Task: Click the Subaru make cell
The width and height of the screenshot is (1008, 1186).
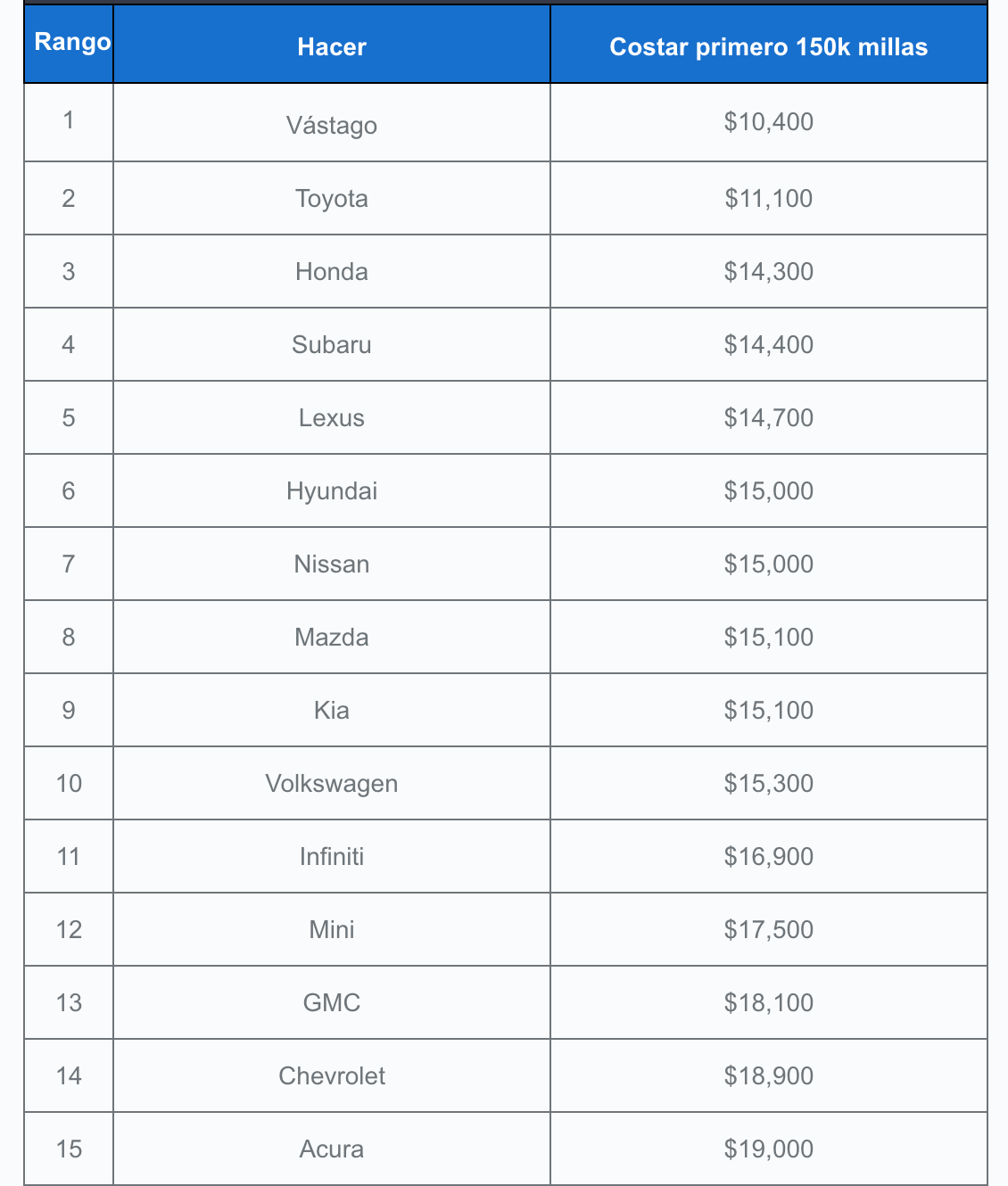Action: click(x=332, y=344)
